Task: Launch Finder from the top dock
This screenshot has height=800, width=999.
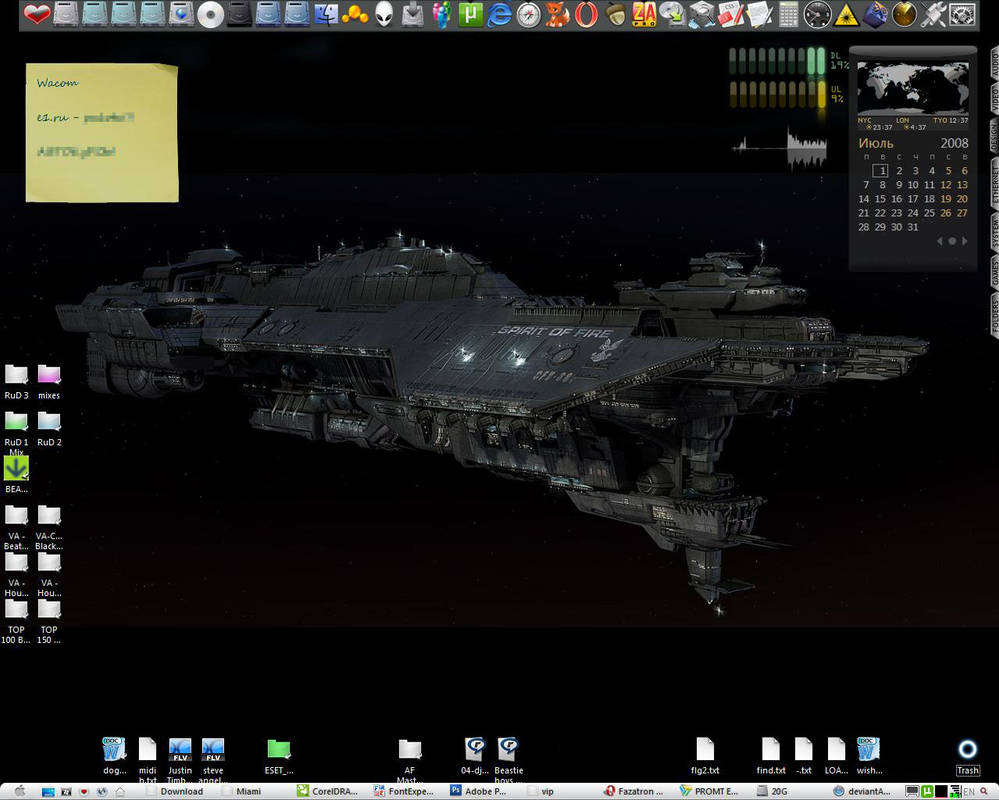Action: [326, 14]
